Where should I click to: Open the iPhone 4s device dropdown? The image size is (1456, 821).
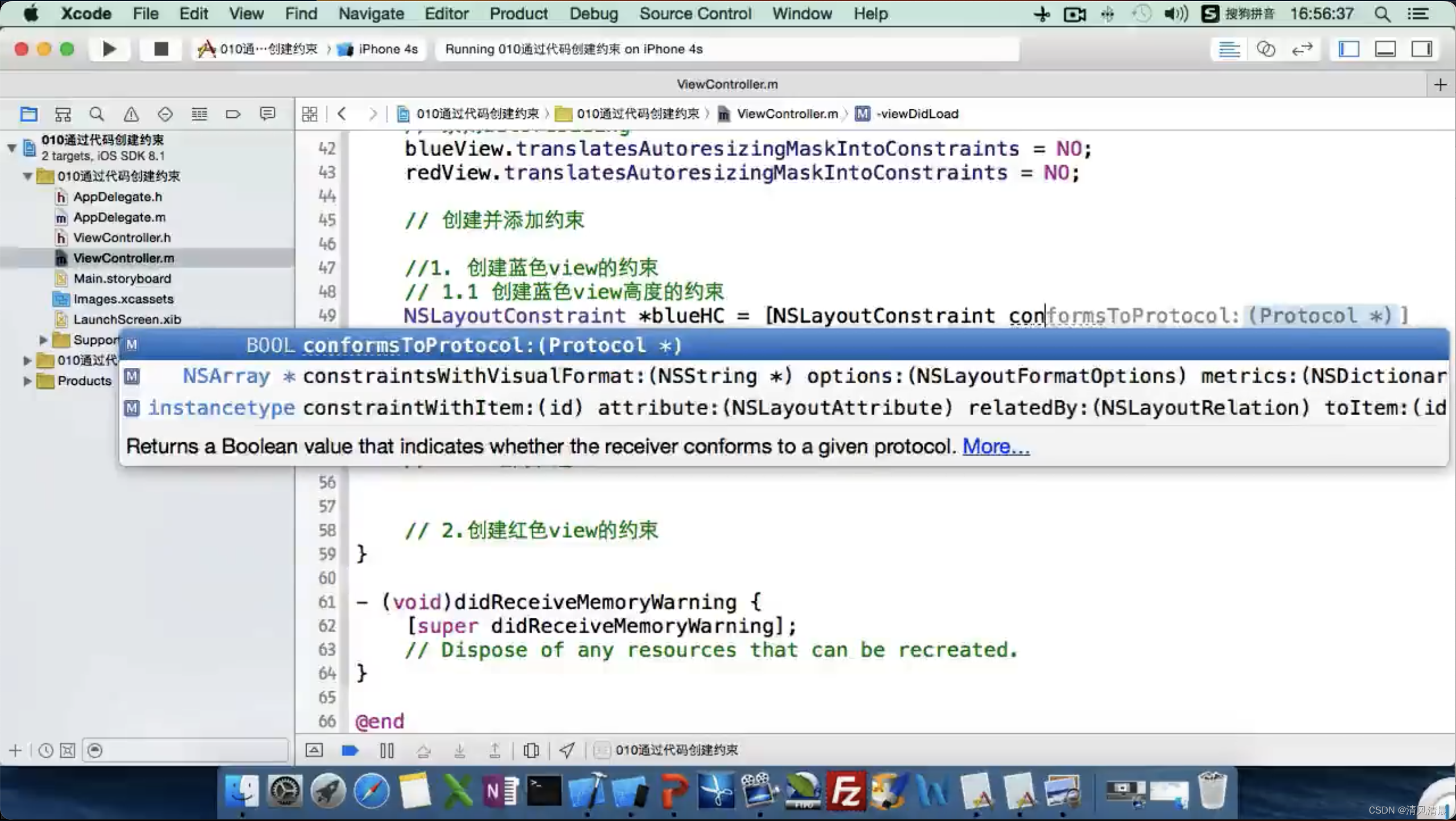tap(387, 49)
